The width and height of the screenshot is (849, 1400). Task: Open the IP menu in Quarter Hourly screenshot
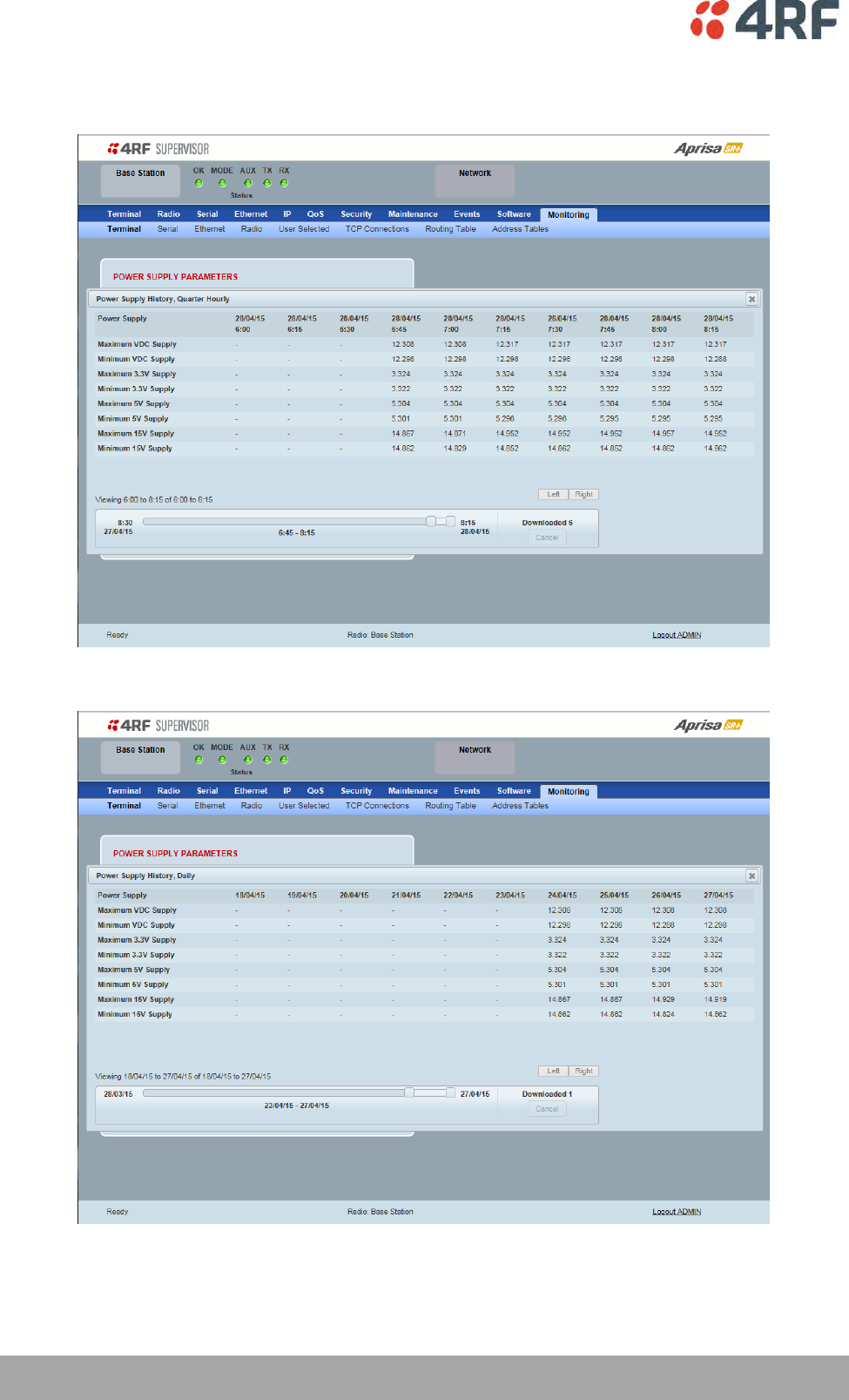point(286,214)
